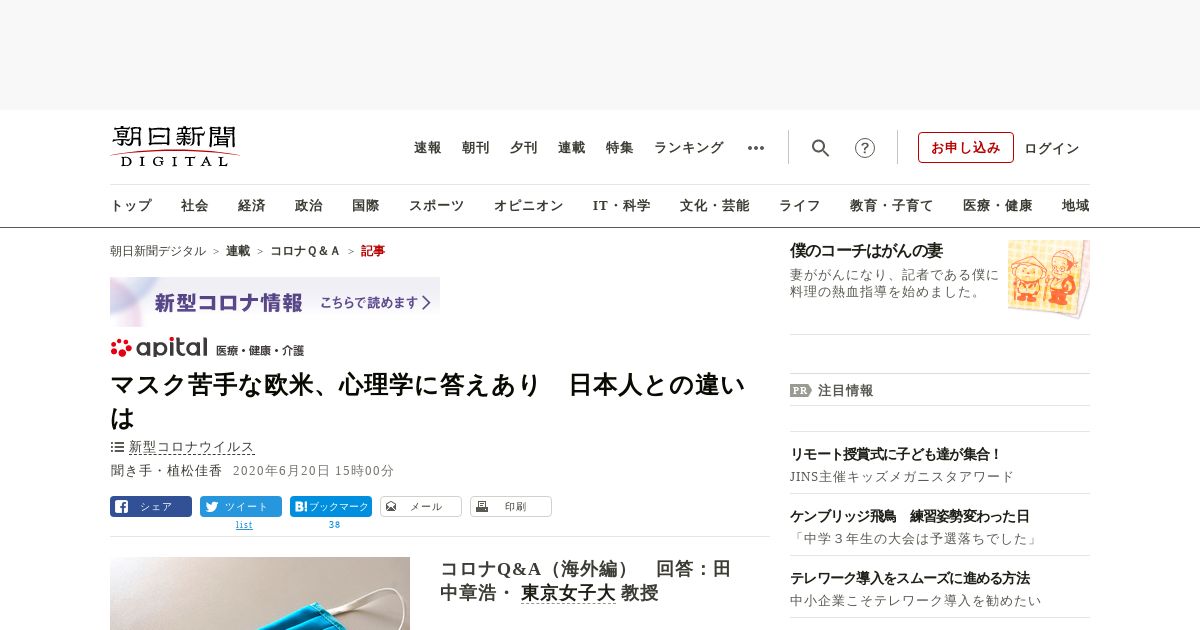Click text JINS主催キッズメガニスタアワード
Image resolution: width=1200 pixels, height=630 pixels.
[x=902, y=477]
